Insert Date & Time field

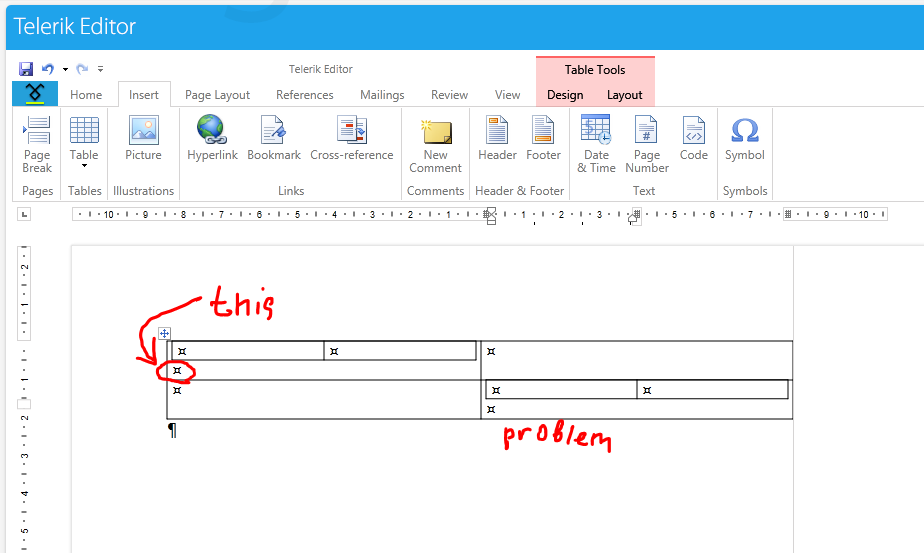coord(596,144)
